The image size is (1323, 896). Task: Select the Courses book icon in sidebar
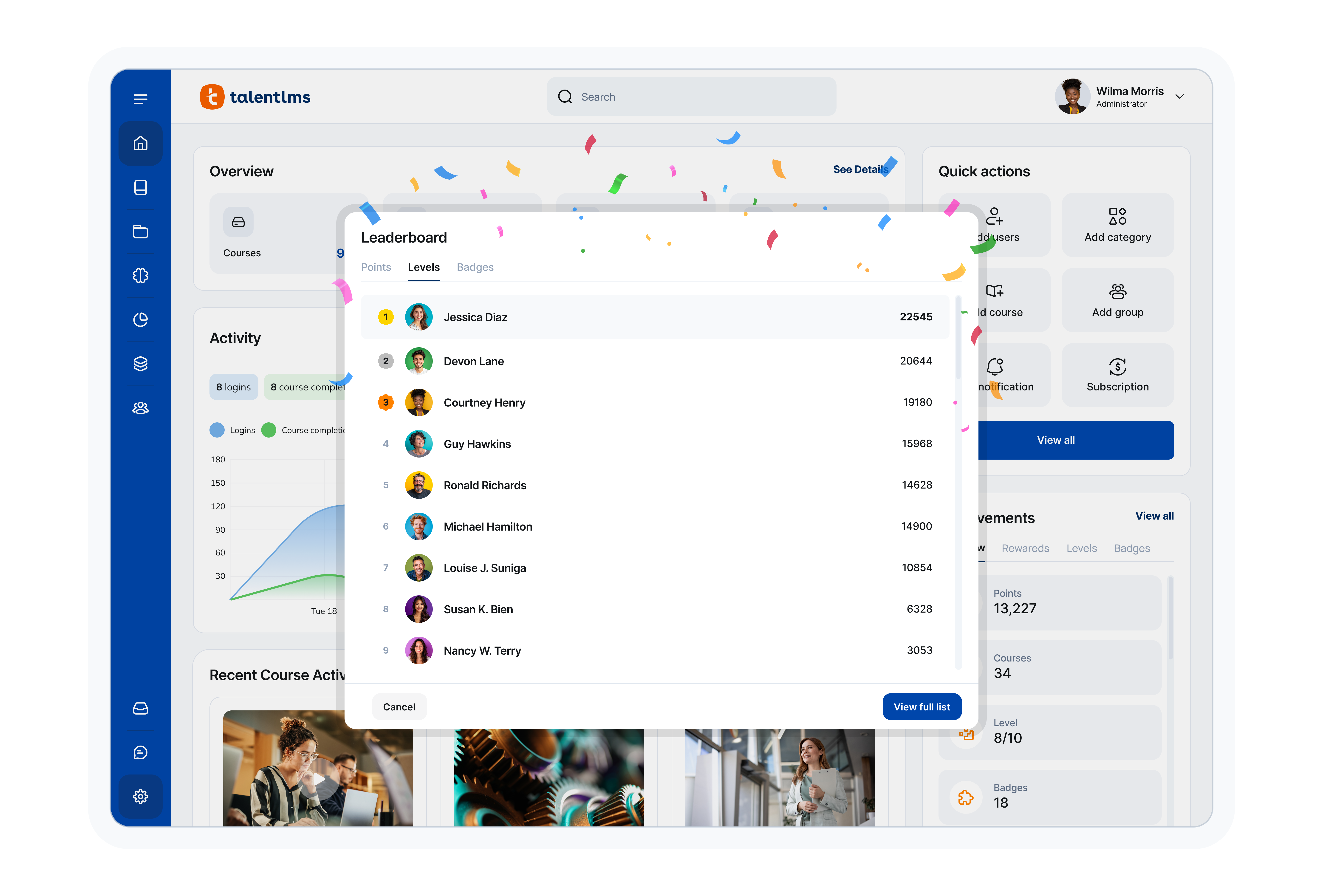(140, 187)
